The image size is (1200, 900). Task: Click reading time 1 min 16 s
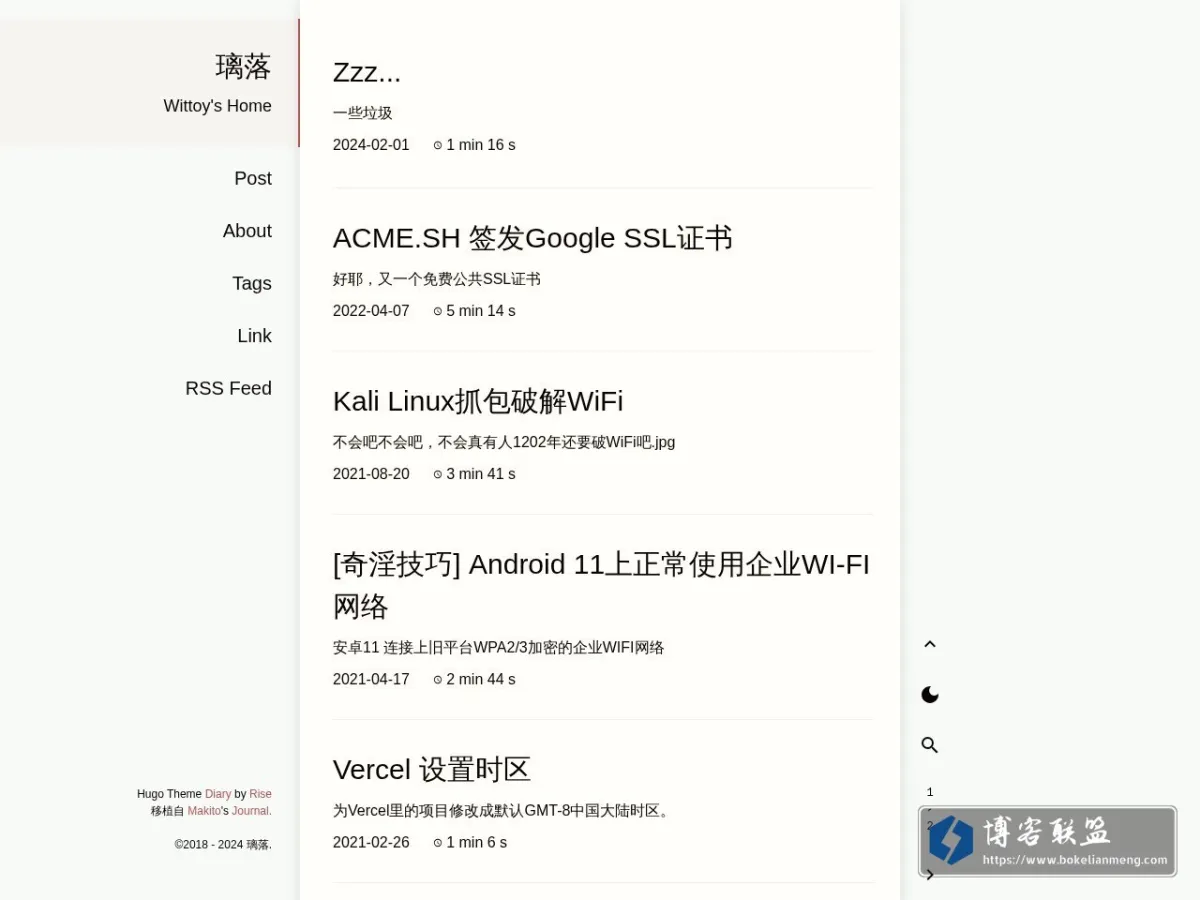coord(475,145)
